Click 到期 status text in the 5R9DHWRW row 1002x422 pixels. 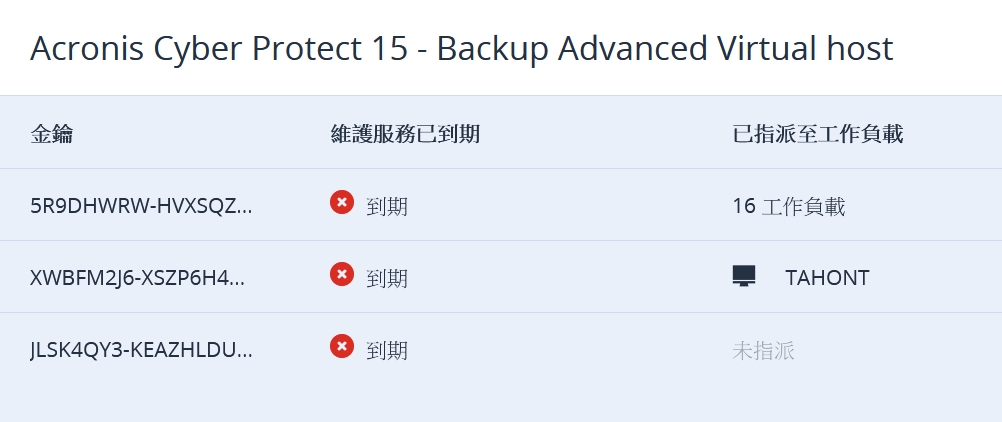(x=387, y=206)
